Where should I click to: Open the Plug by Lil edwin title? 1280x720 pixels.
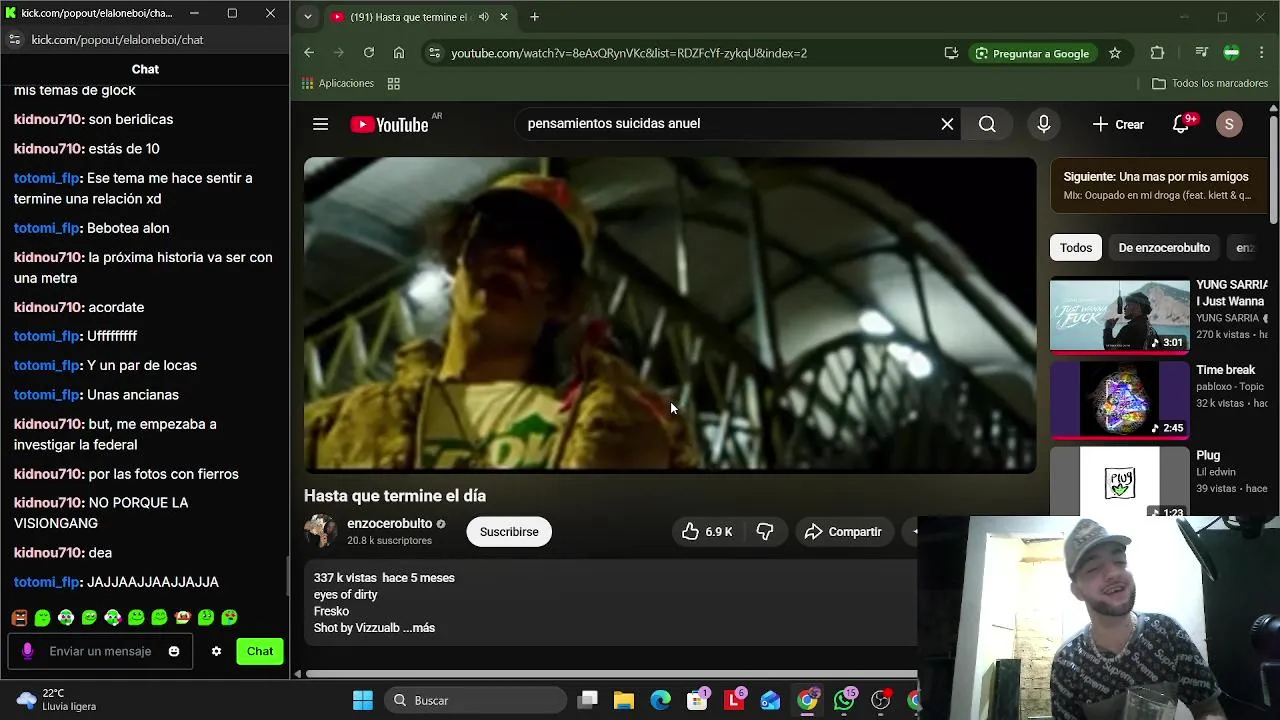point(1208,455)
